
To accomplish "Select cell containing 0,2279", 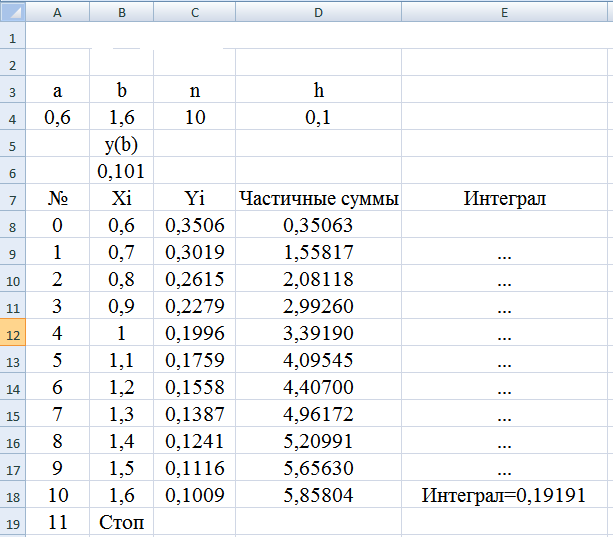I will (x=195, y=305).
